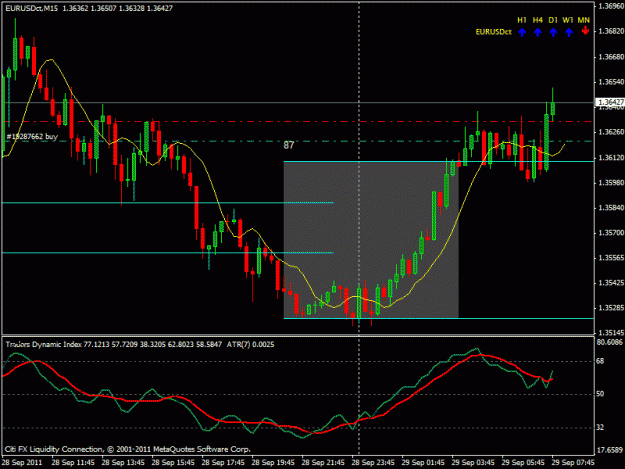This screenshot has width=625, height=469.
Task: Click the 28 Sep 17:45 time label
Action: (x=223, y=463)
